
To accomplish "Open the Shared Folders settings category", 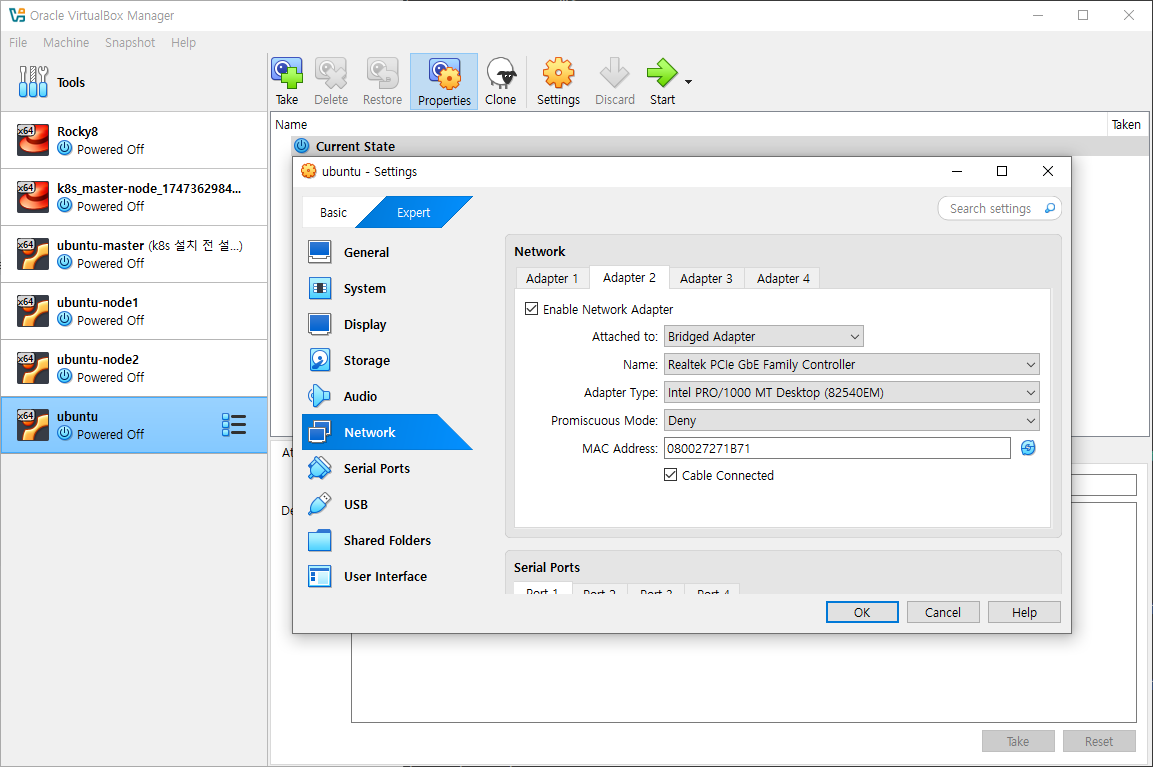I will [387, 541].
